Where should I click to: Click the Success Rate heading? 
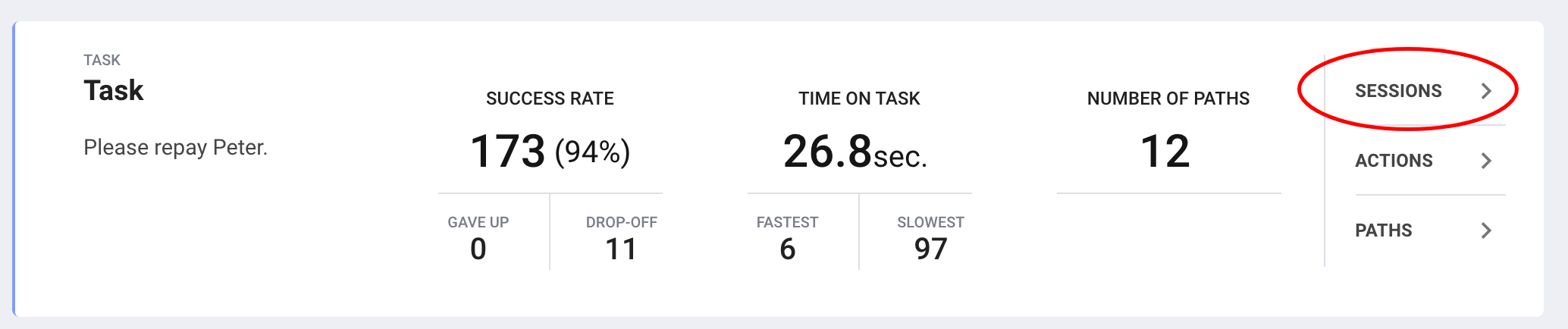550,99
